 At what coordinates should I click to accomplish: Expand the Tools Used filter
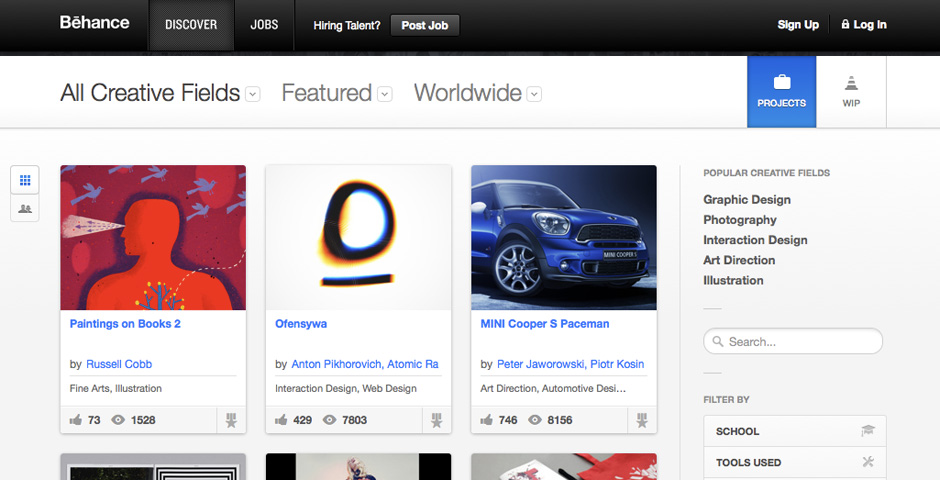(794, 462)
